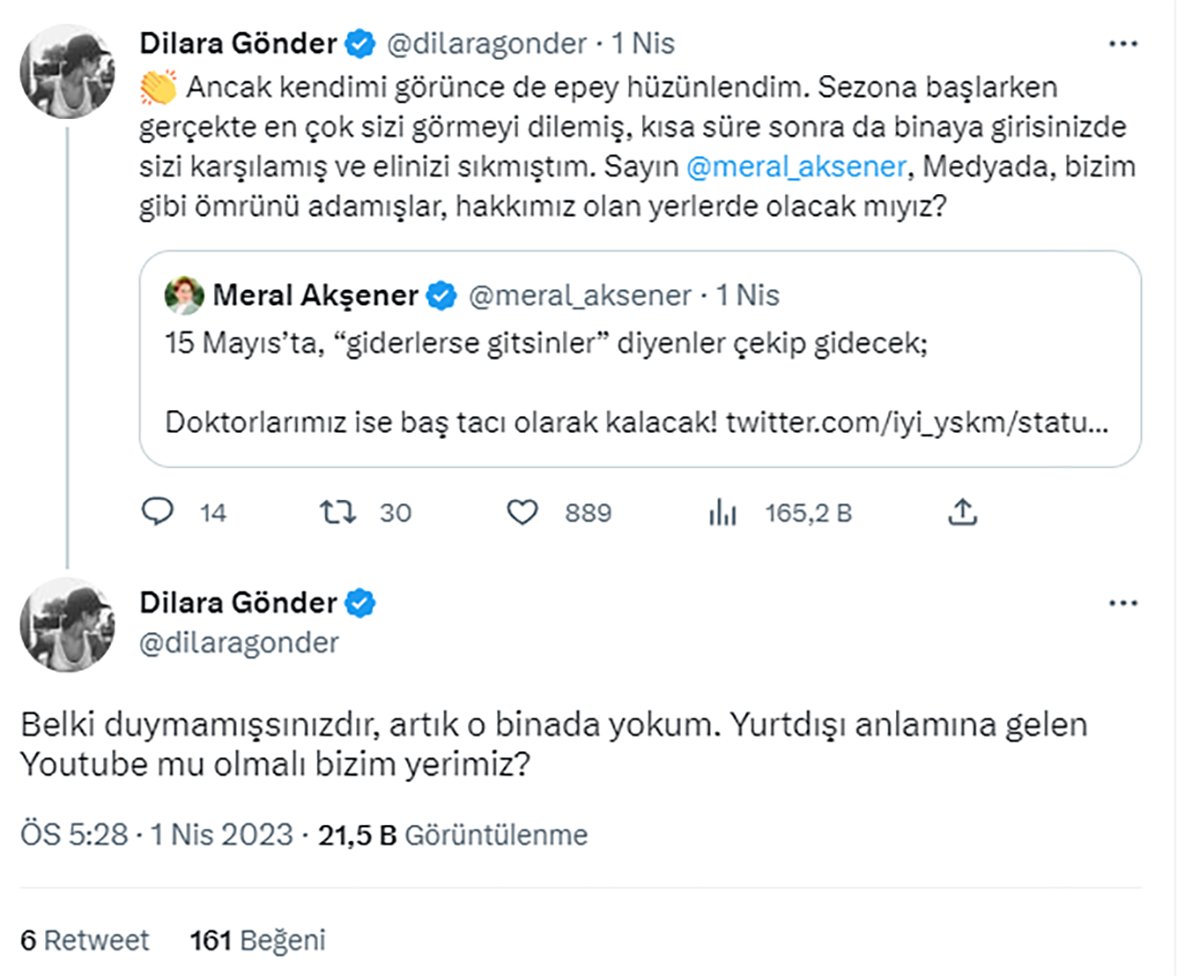1200x976 pixels.
Task: Open the 6 Retweet list
Action: 85,940
